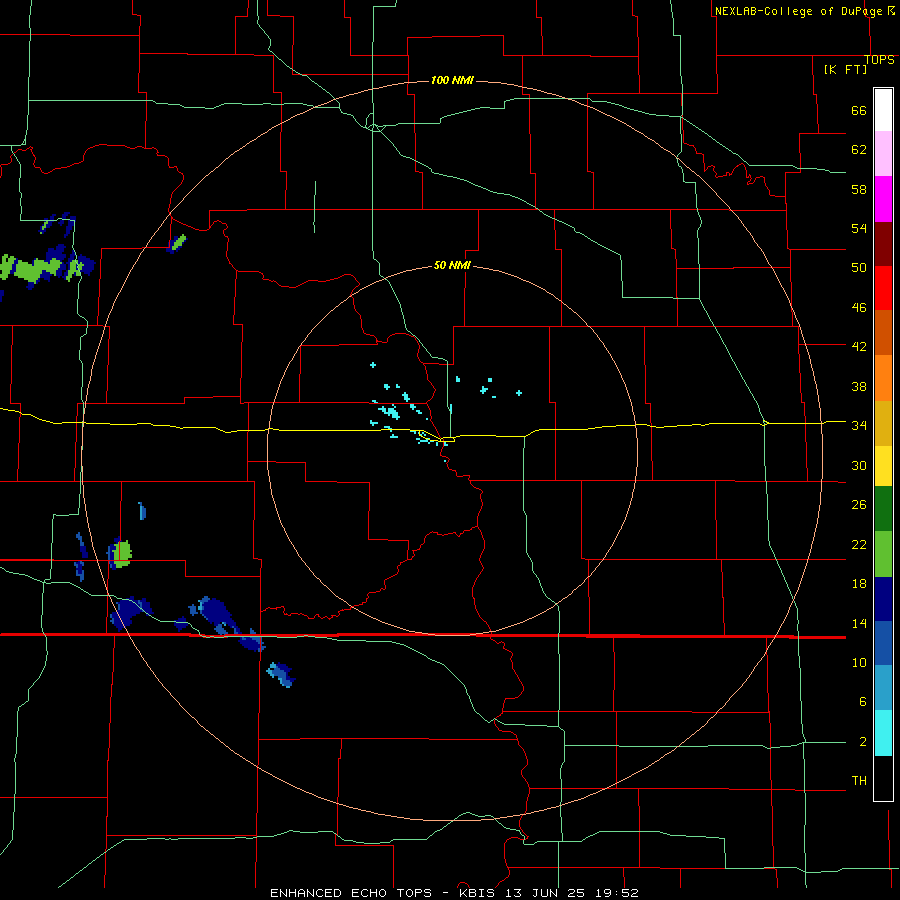Pick the gold amber legend swatch
The width and height of the screenshot is (900, 900).
pos(883,423)
